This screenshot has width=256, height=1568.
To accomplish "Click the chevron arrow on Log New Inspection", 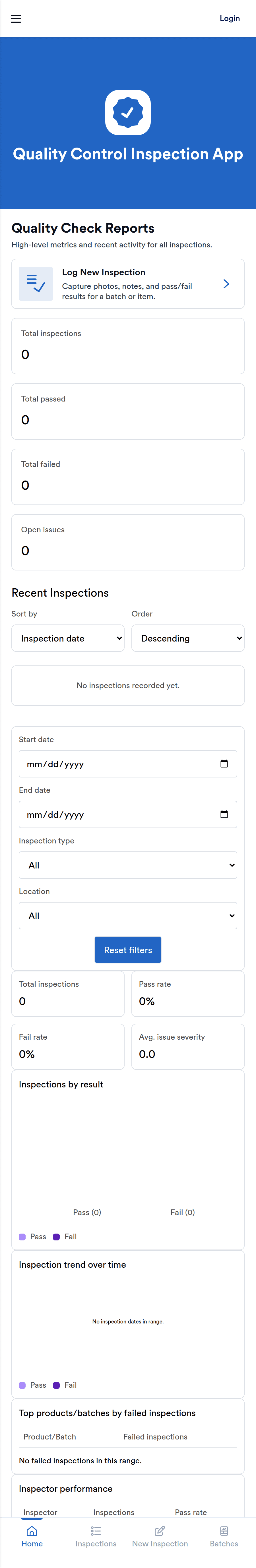I will point(226,284).
